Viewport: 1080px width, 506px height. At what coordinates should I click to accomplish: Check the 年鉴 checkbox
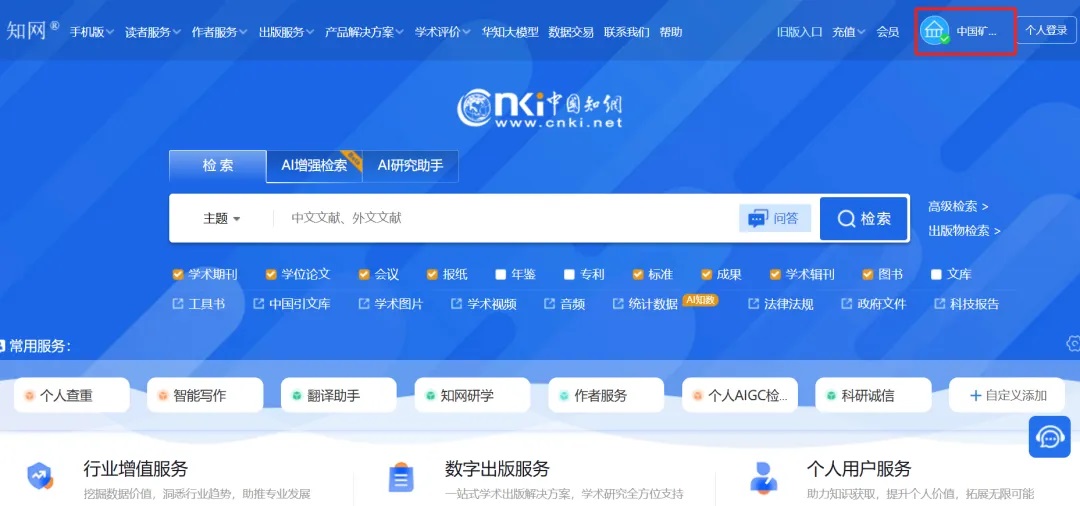[x=501, y=275]
